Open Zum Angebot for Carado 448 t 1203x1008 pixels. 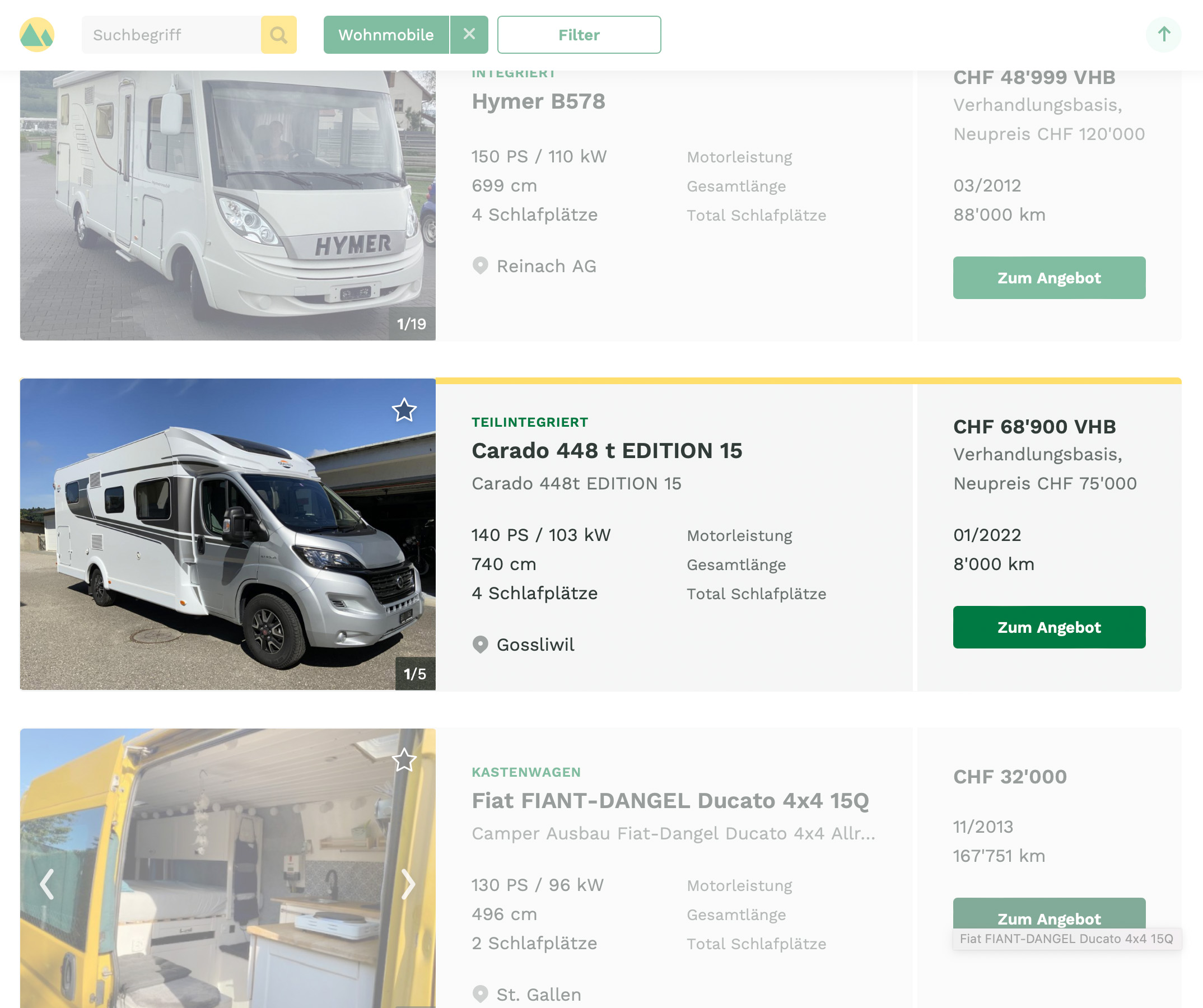tap(1049, 627)
